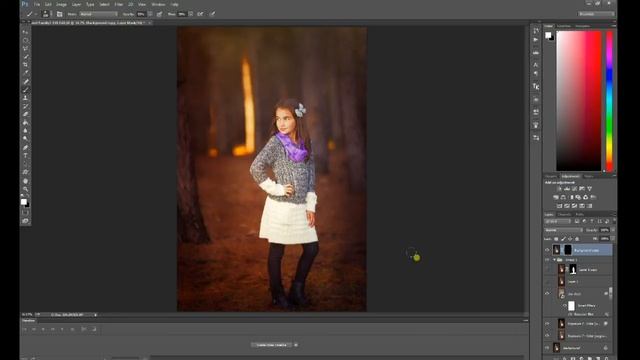The width and height of the screenshot is (640, 360).
Task: Open the Image menu
Action: click(61, 4)
